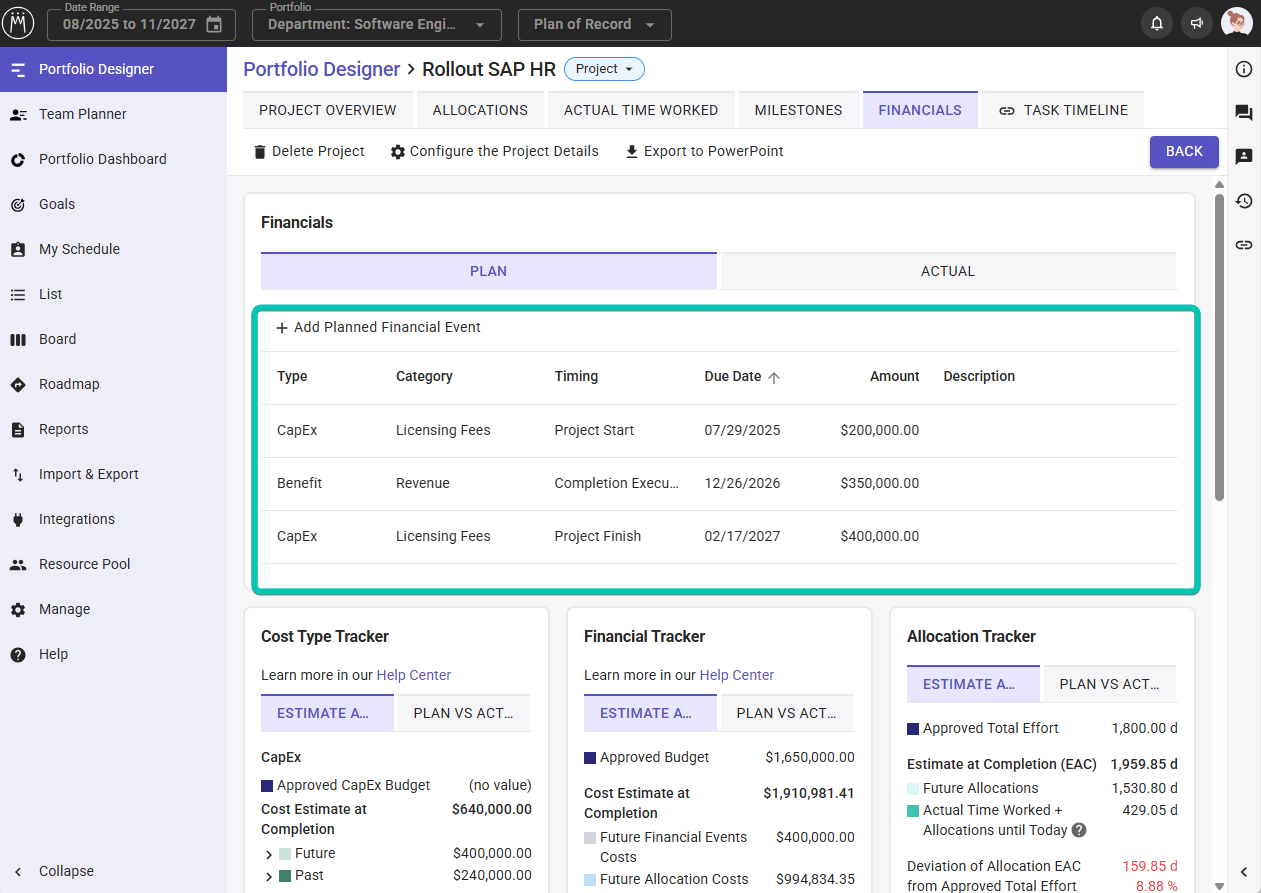Open the history icon in right sidebar
Viewport: 1261px width, 893px height.
pyautogui.click(x=1244, y=201)
